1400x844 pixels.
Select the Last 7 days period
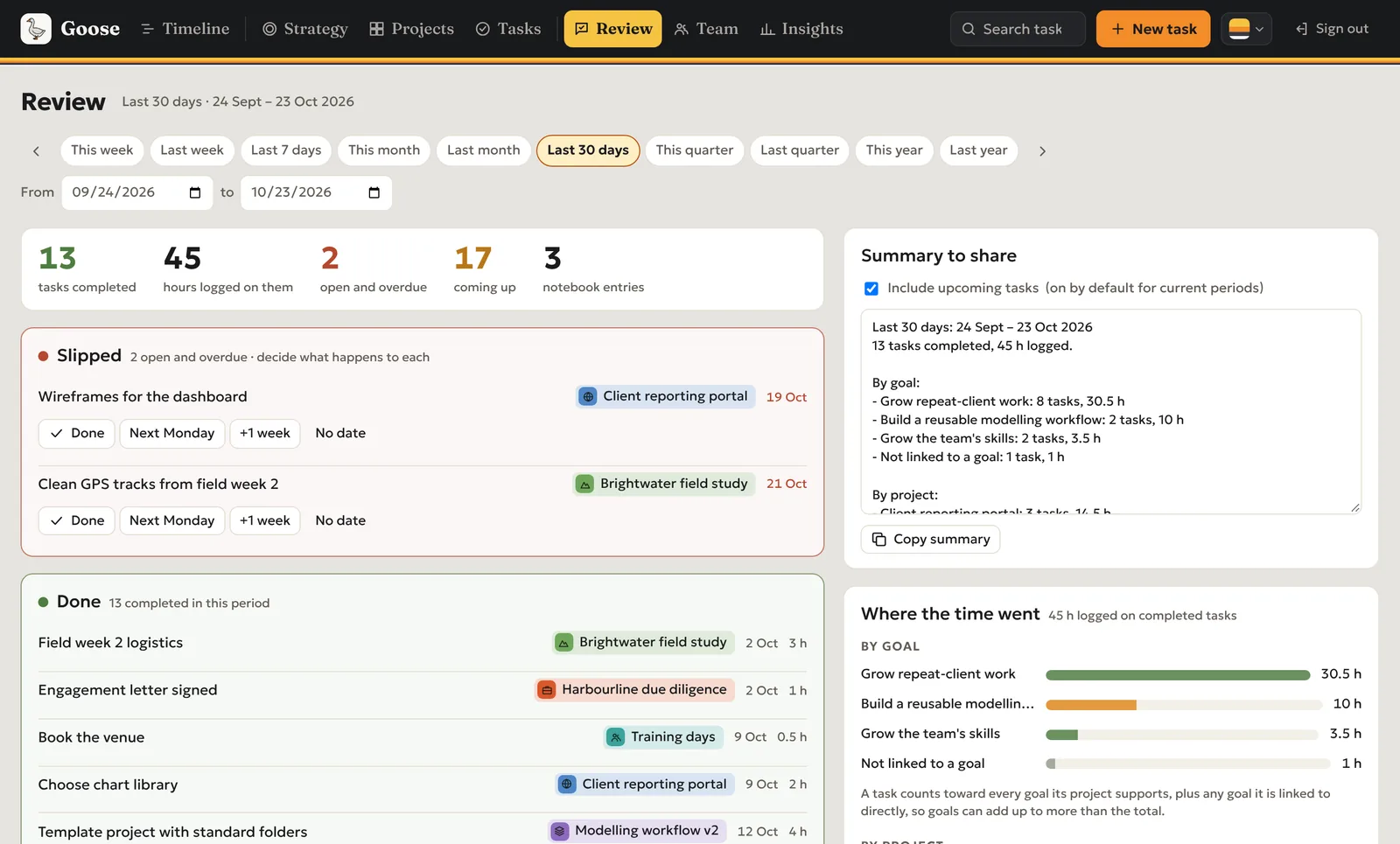(286, 150)
